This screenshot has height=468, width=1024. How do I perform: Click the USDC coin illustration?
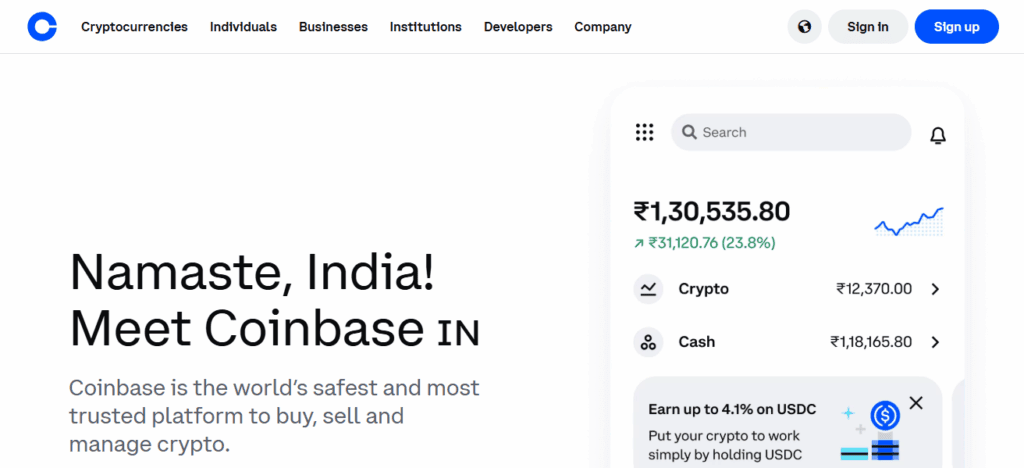tap(884, 415)
